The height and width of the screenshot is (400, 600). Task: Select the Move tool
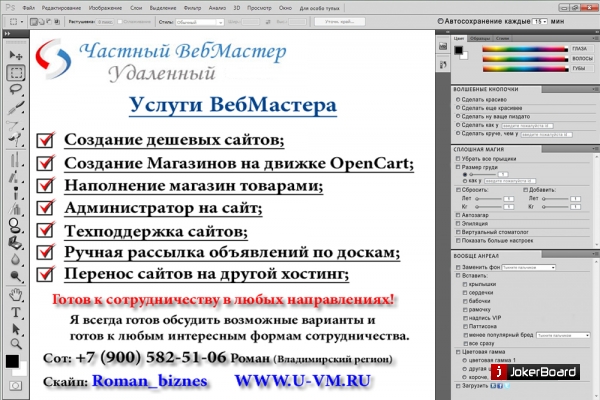[15, 56]
